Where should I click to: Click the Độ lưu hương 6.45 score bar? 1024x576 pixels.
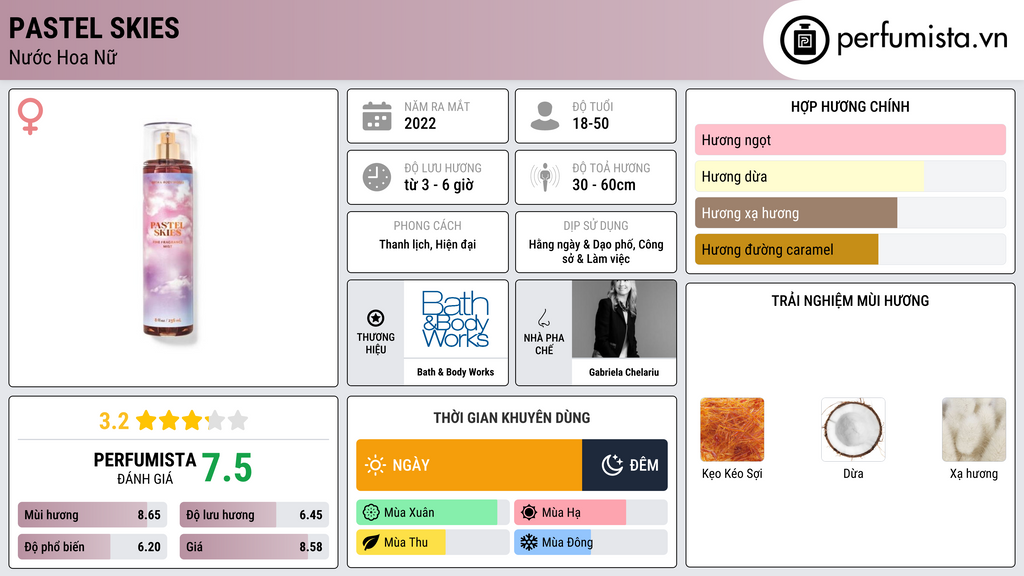[254, 515]
